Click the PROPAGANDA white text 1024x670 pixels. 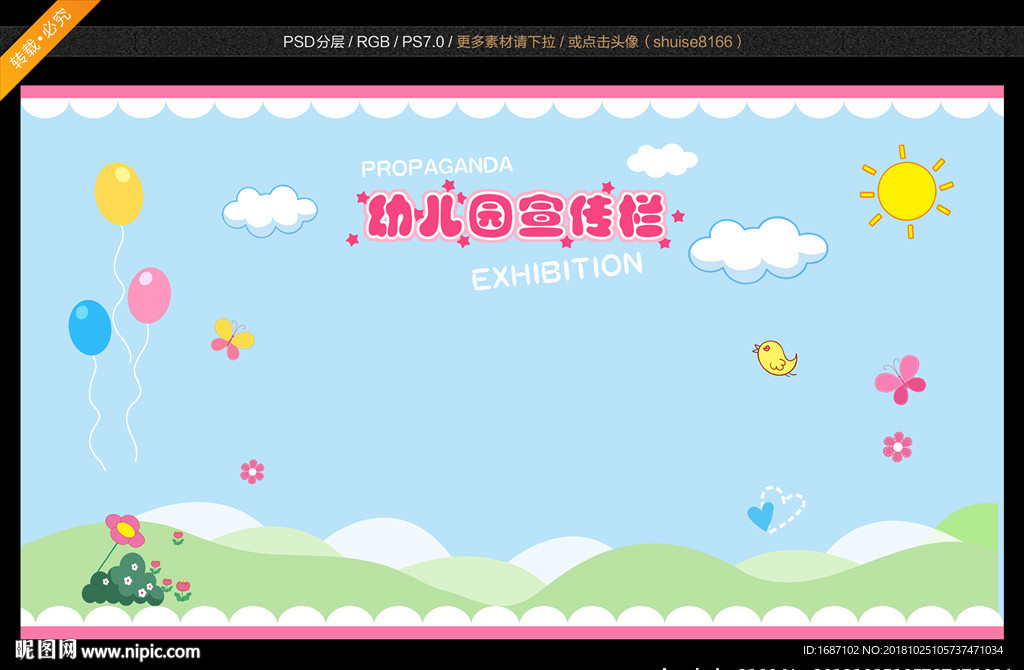437,167
